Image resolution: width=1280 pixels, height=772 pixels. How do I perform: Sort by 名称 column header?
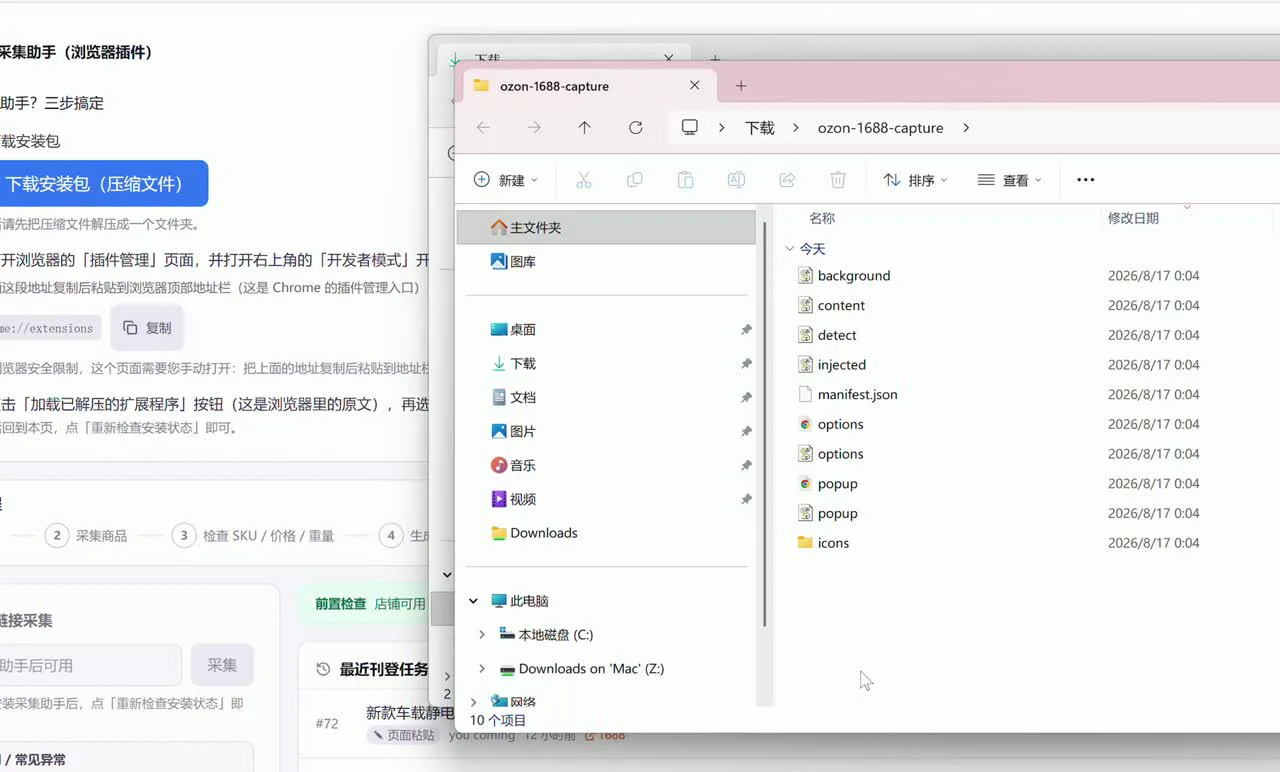822,218
